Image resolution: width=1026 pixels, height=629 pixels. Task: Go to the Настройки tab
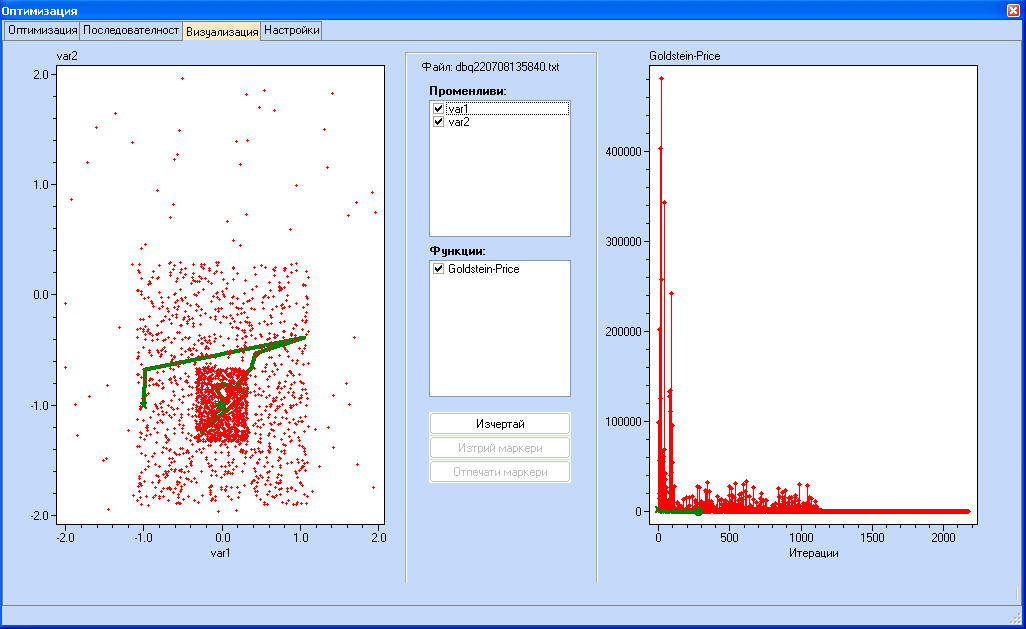[x=291, y=31]
